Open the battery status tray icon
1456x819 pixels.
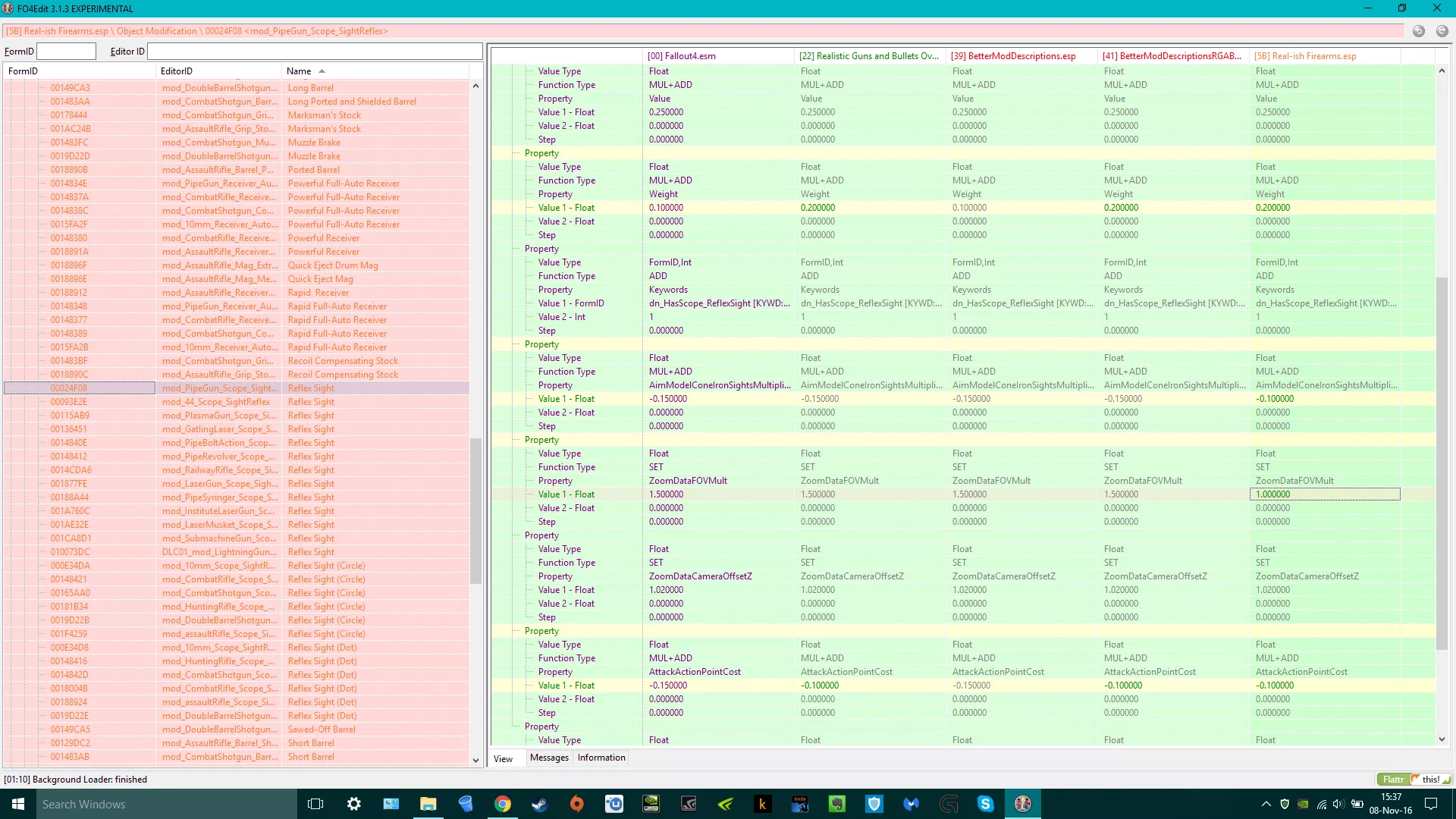tap(1357, 804)
